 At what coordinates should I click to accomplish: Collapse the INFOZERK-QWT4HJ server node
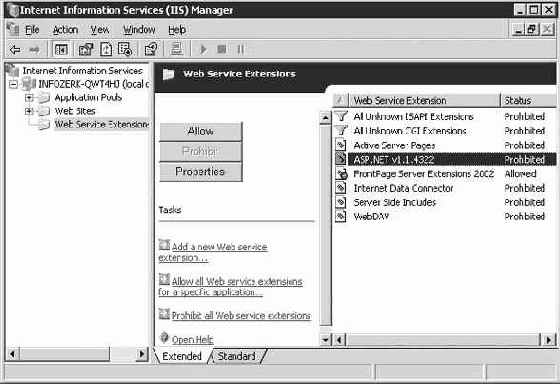click(13, 84)
